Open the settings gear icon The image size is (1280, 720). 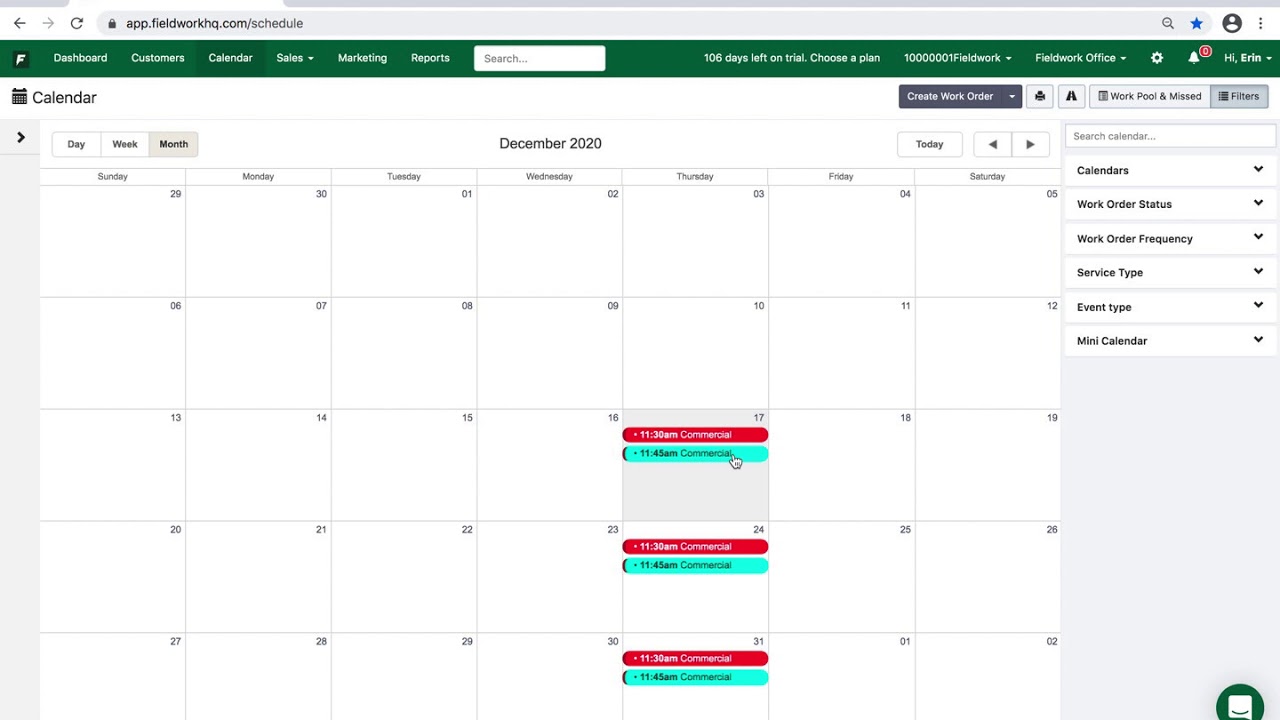pos(1157,58)
